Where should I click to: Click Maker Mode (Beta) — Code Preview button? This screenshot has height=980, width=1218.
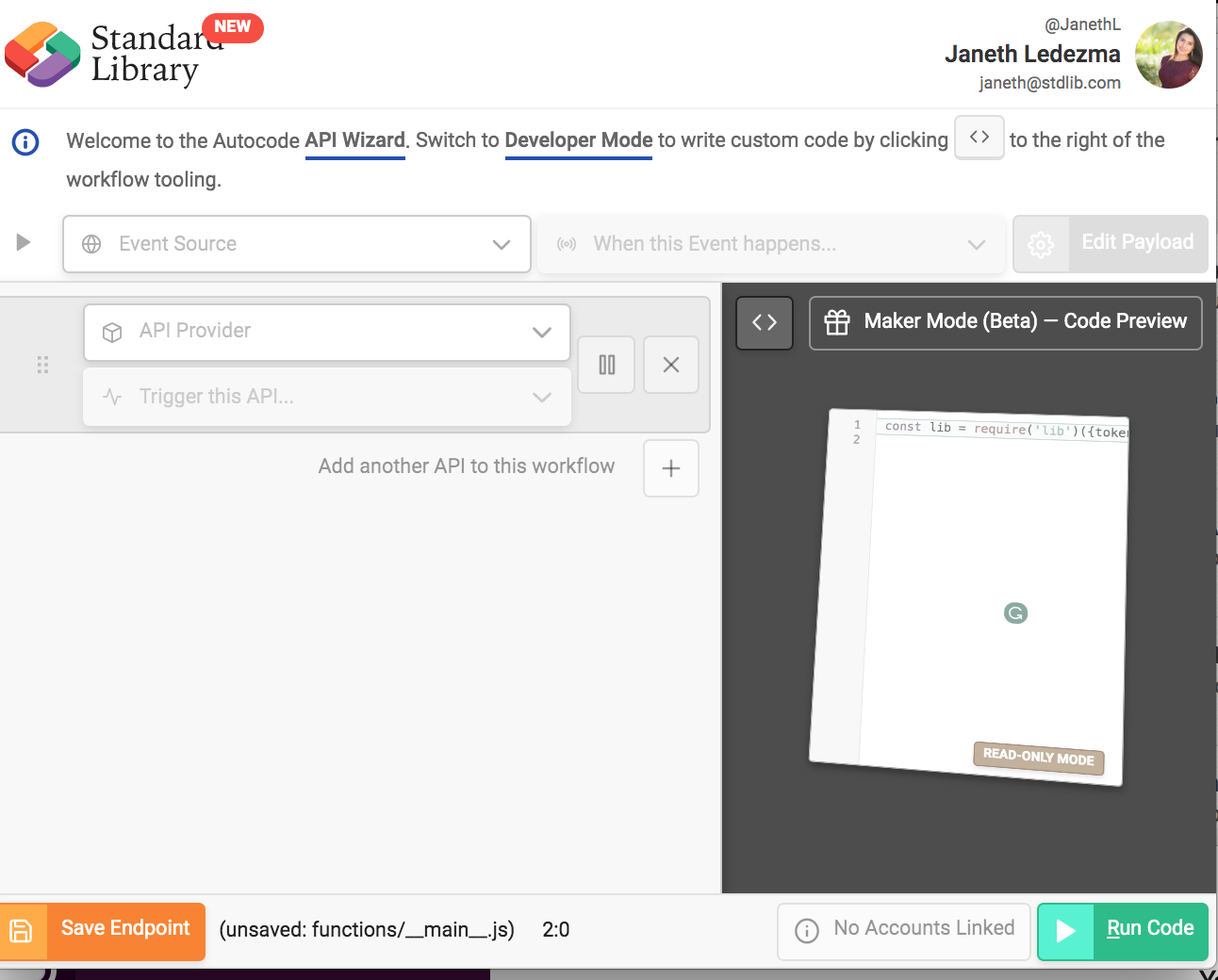1006,323
